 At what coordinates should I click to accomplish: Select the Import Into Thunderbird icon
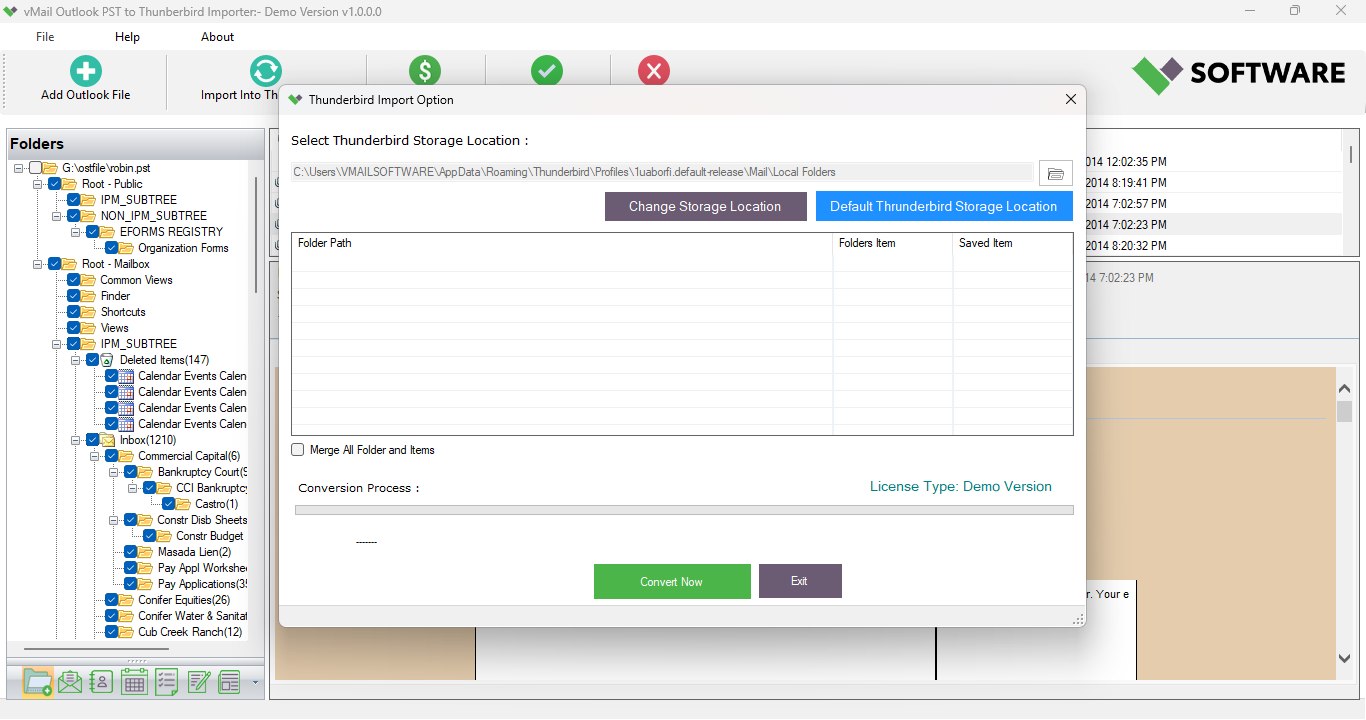click(x=265, y=70)
